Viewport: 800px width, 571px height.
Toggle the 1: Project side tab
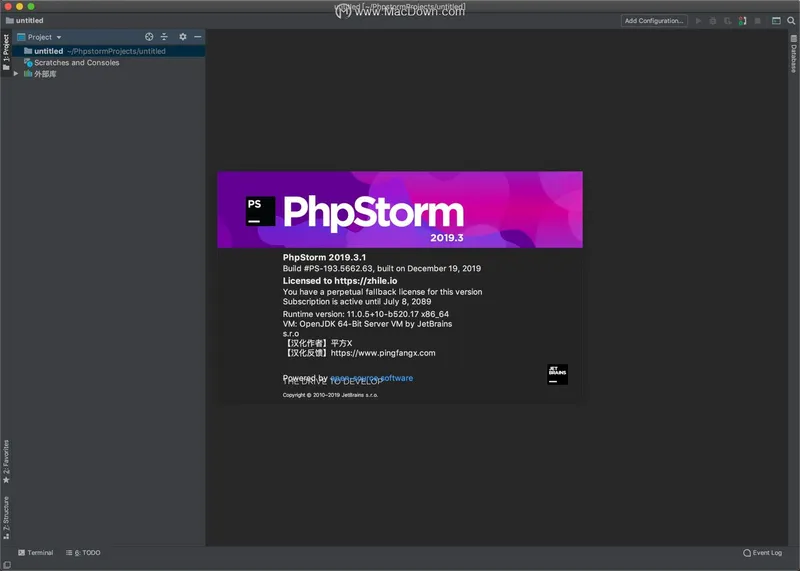point(6,52)
